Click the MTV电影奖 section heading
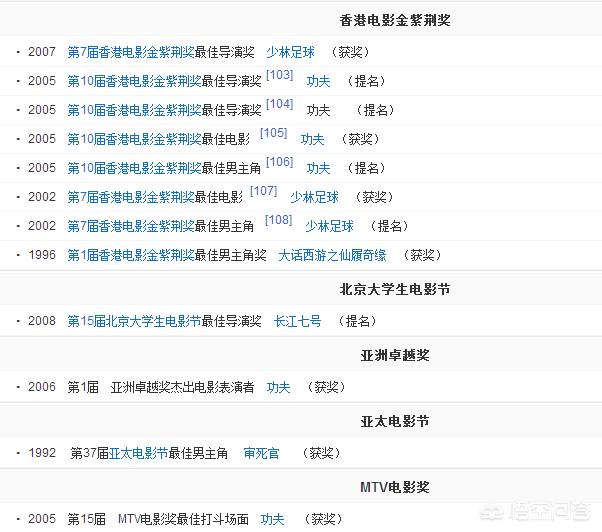The width and height of the screenshot is (602, 532). 395,487
